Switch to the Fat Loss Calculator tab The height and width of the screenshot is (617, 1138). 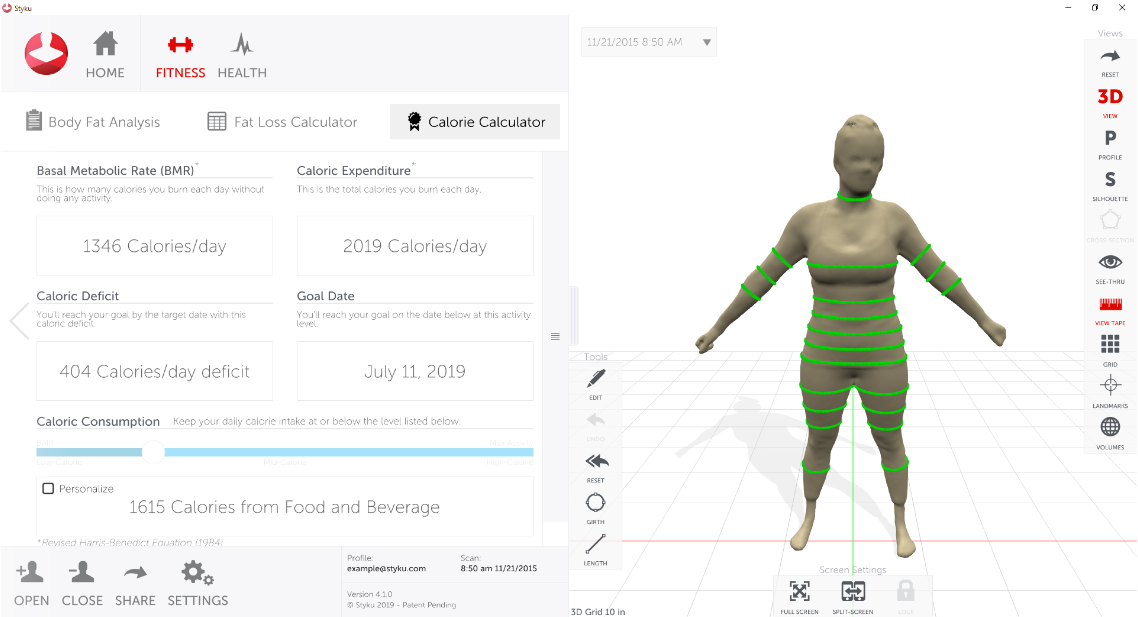(x=282, y=122)
